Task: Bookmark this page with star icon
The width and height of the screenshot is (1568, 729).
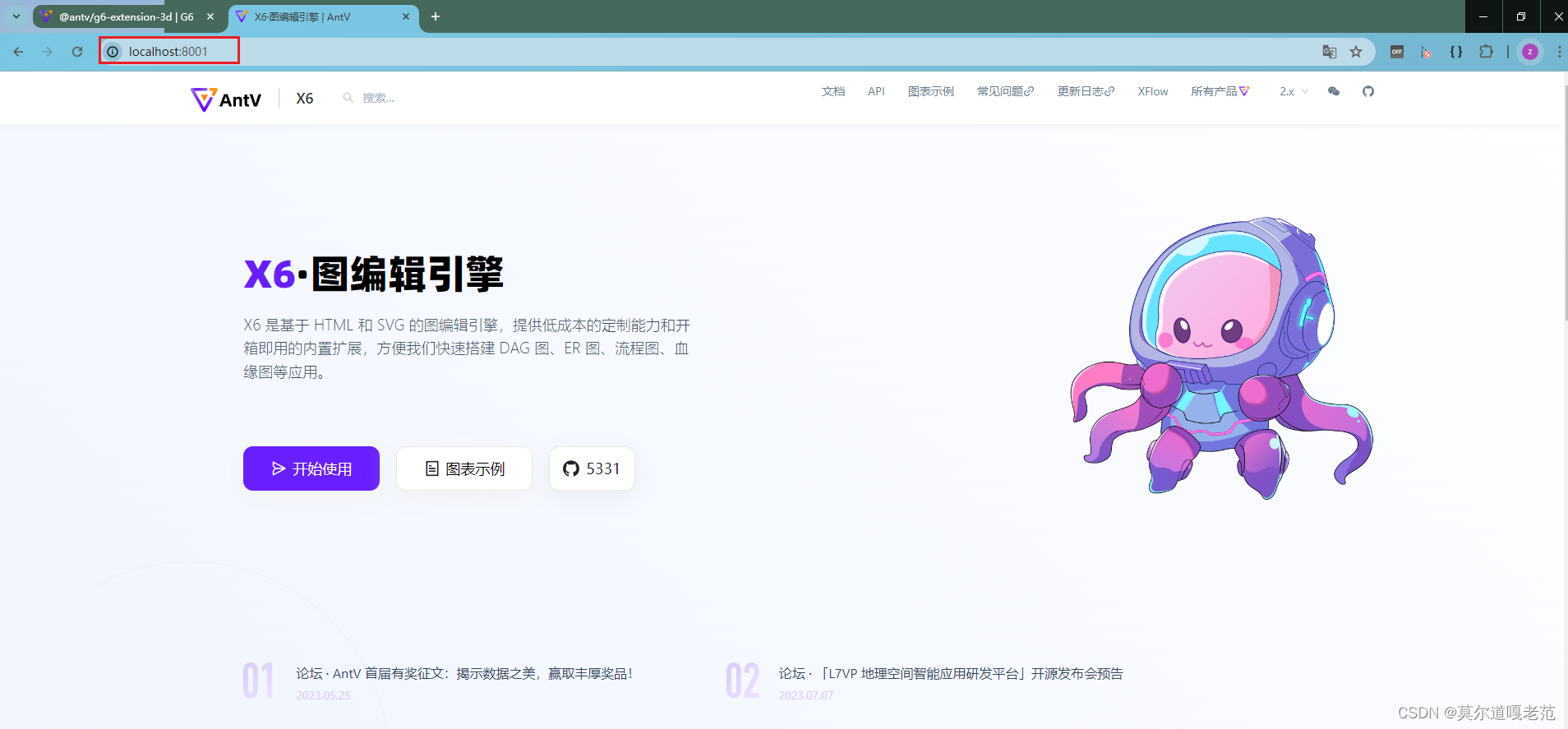Action: click(x=1356, y=52)
